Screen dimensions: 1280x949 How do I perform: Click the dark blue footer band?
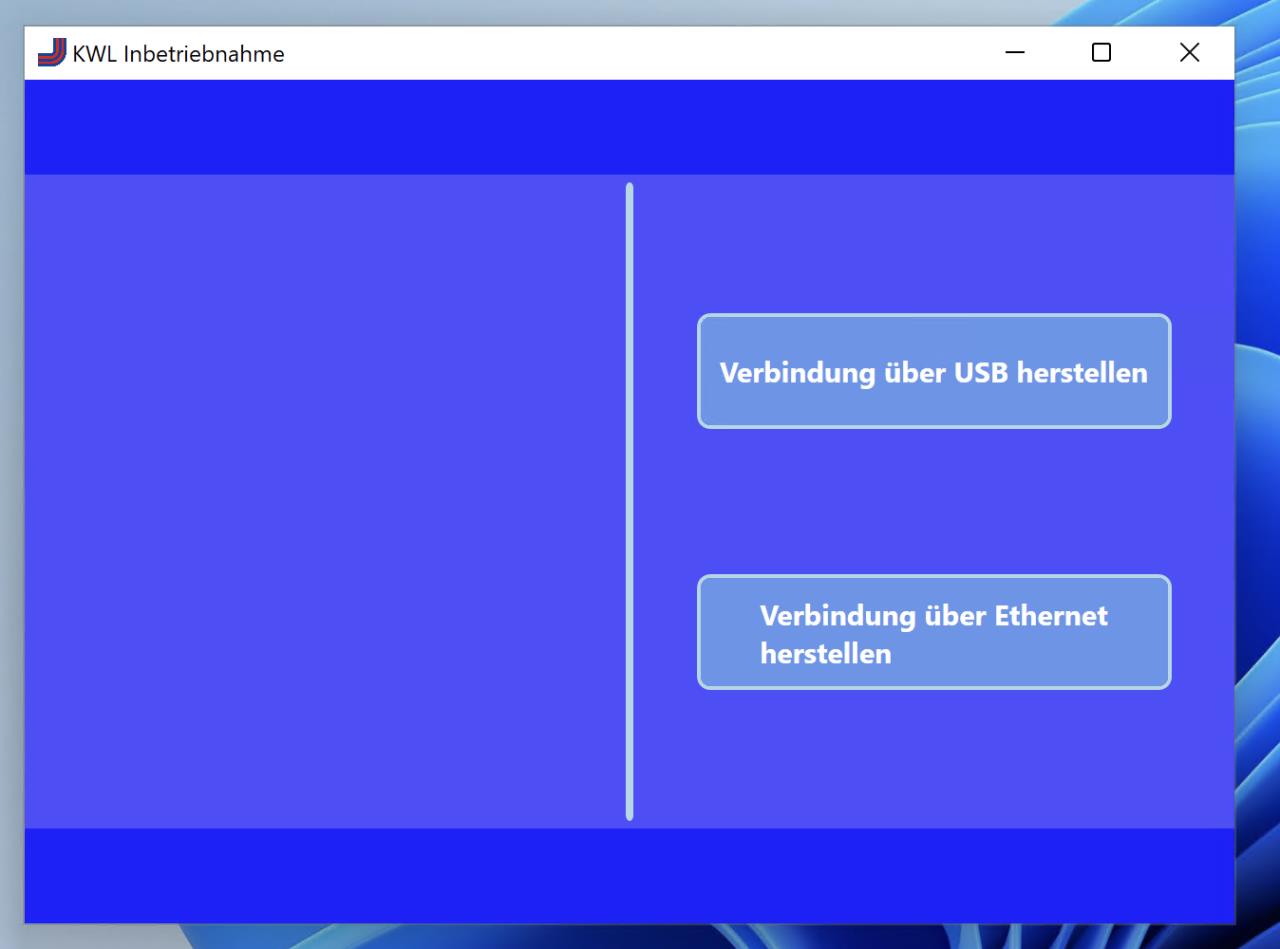[628, 875]
